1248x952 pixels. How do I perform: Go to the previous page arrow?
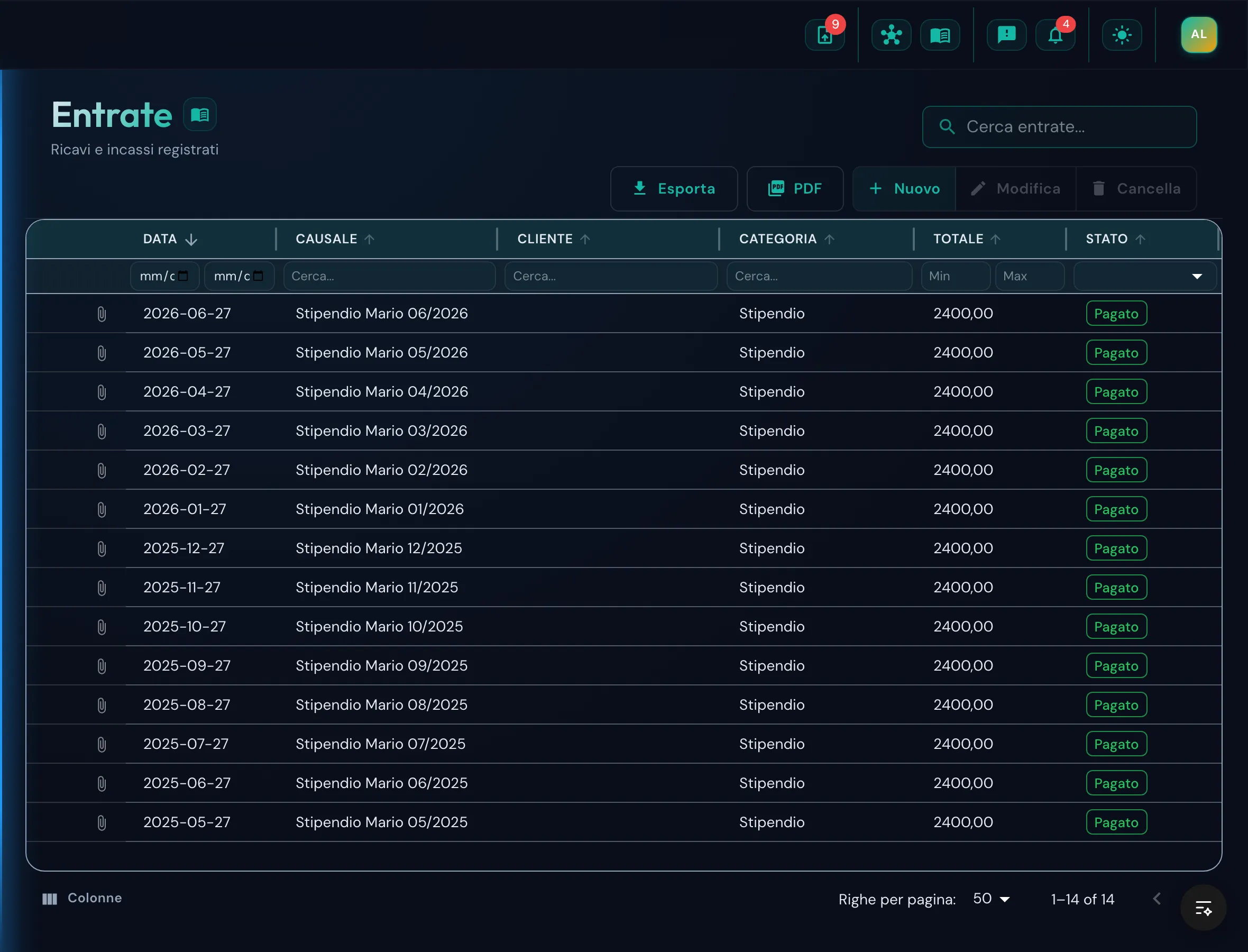coord(1157,899)
